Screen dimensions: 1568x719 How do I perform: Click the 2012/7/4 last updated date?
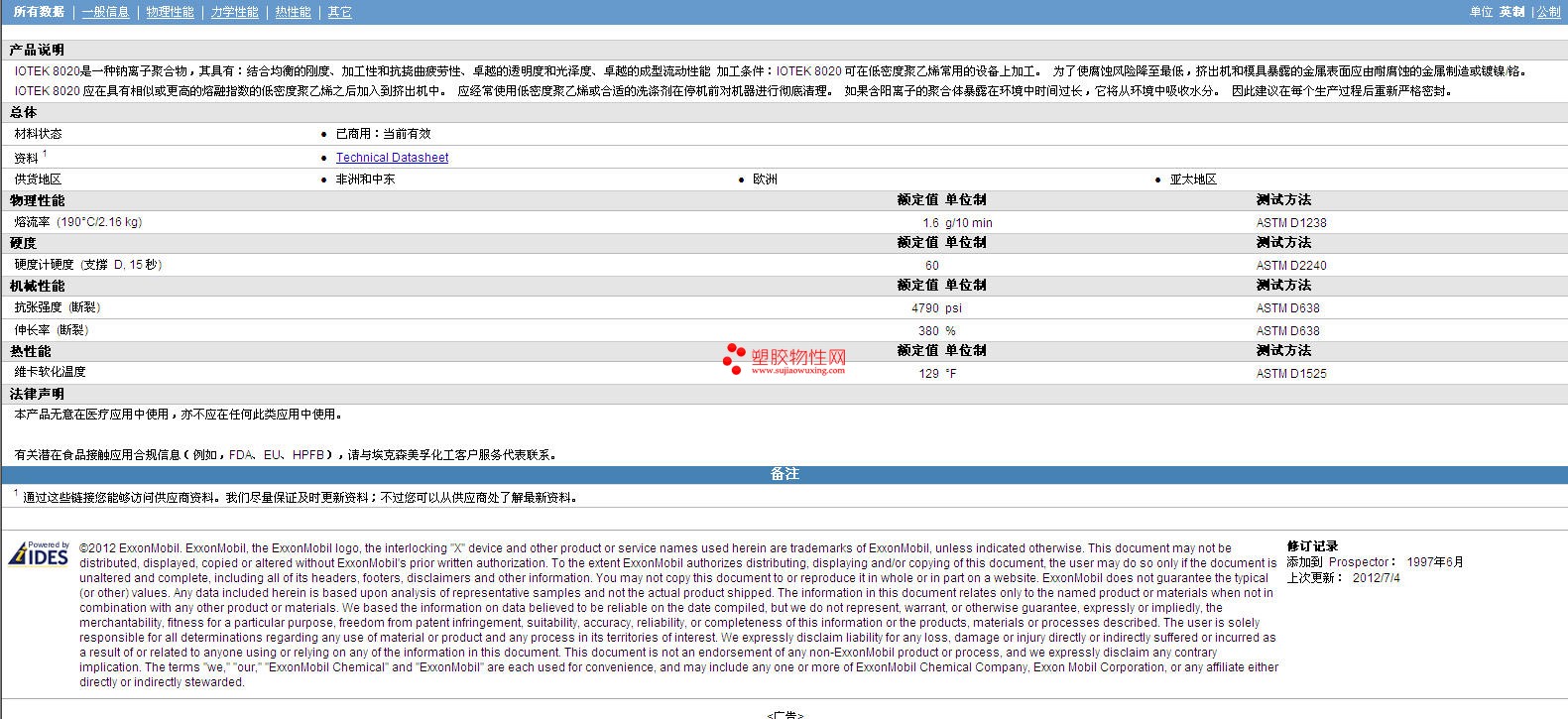pyautogui.click(x=1377, y=578)
